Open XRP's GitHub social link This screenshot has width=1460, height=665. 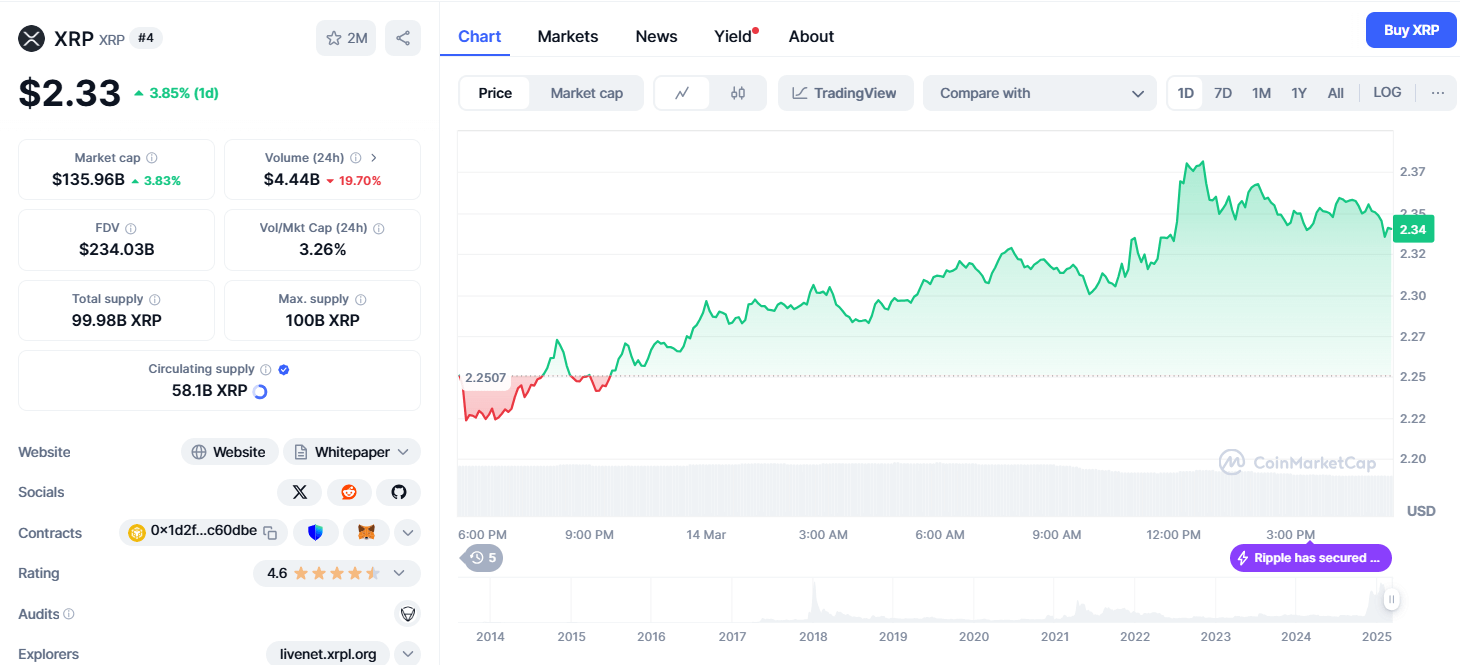398,492
